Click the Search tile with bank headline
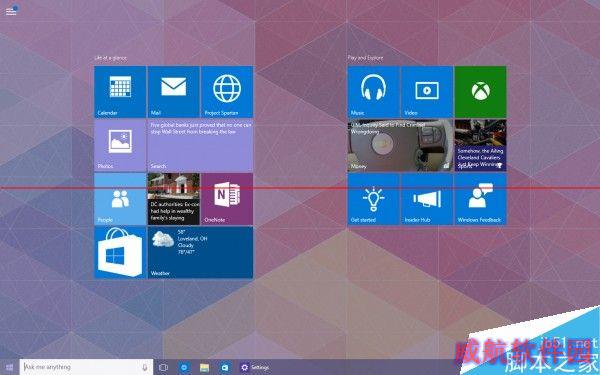The width and height of the screenshot is (600, 375). coord(201,145)
